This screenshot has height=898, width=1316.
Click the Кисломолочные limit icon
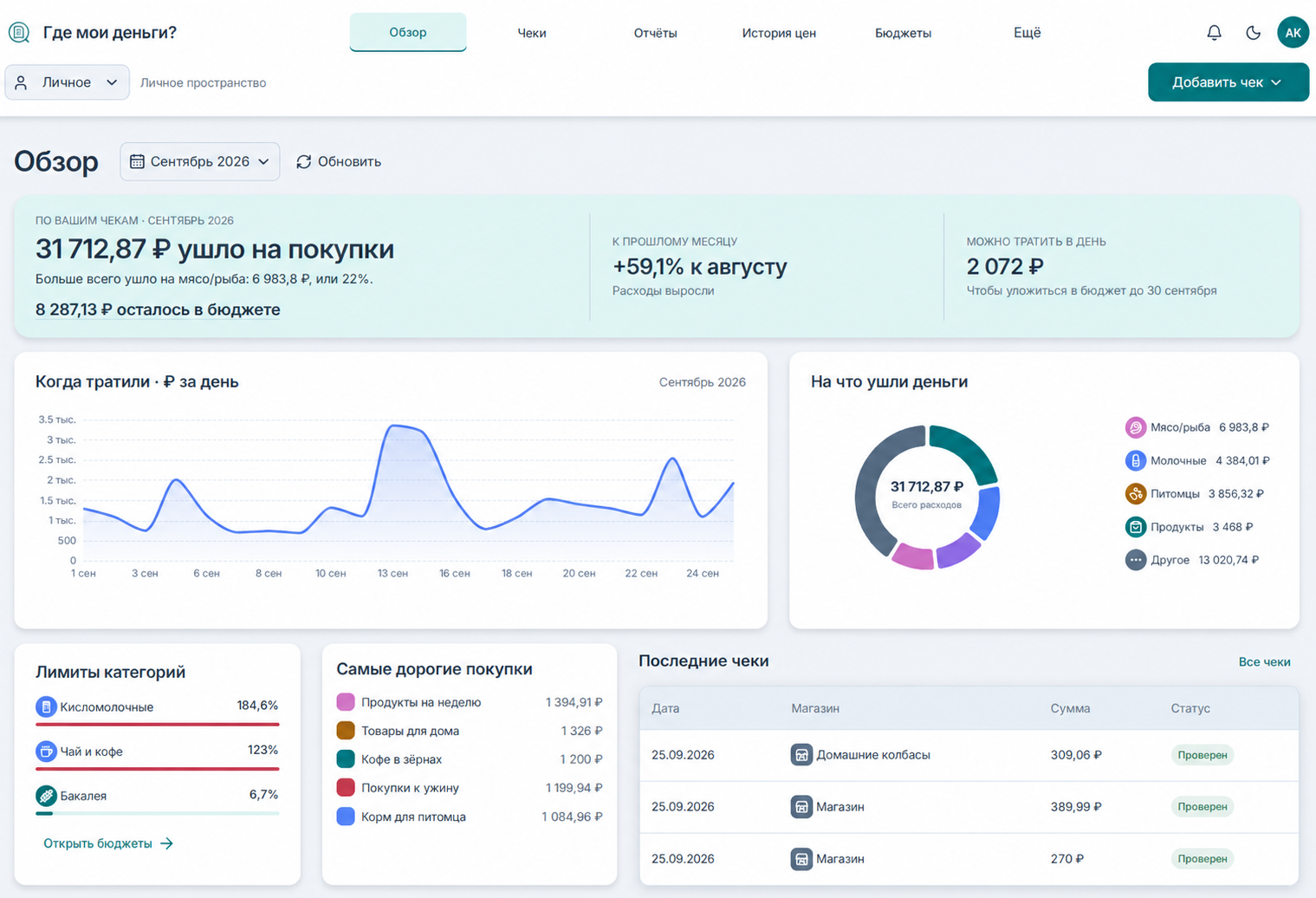coord(46,706)
